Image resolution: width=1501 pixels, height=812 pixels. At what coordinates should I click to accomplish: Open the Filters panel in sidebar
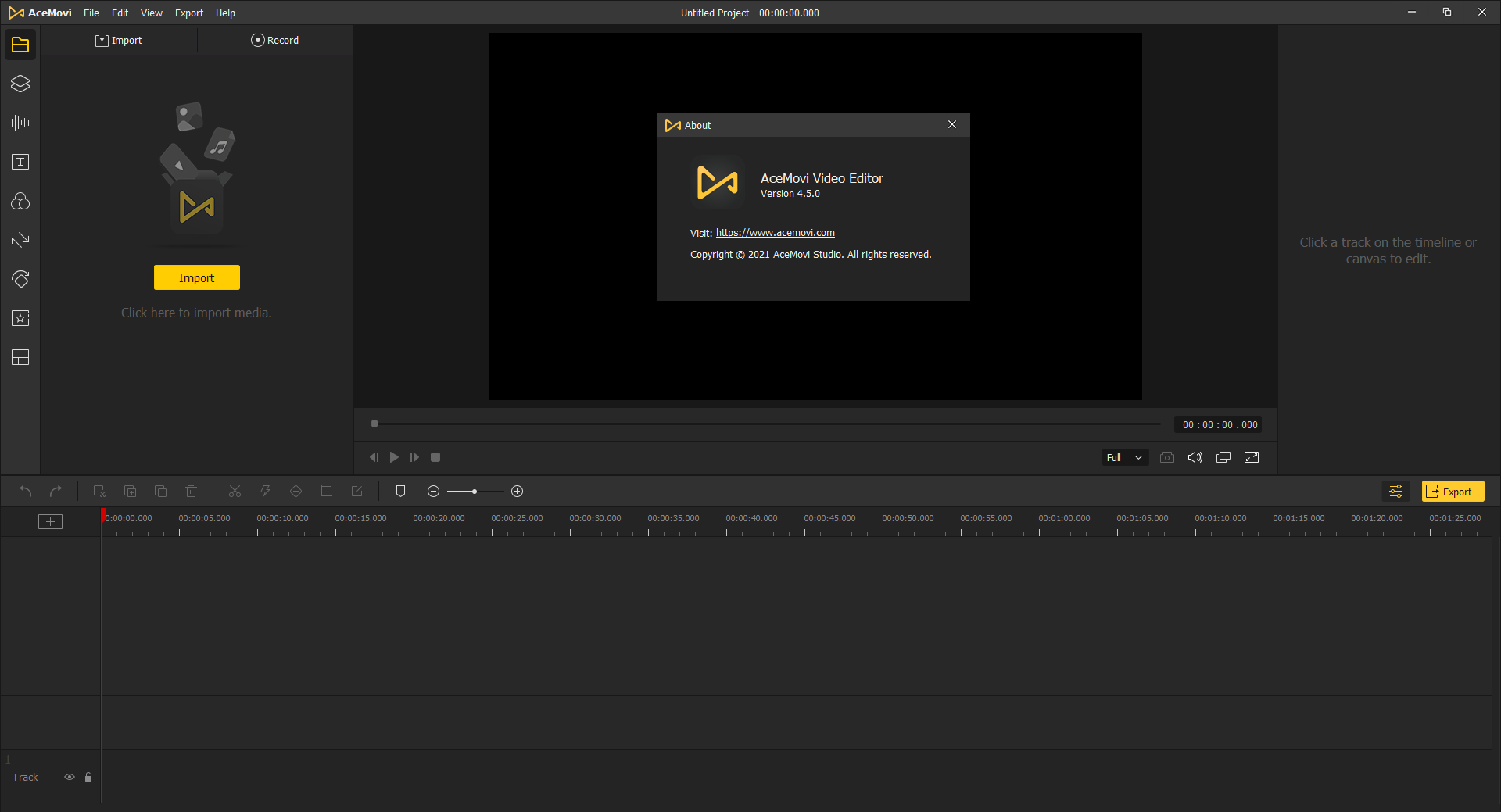coord(20,202)
